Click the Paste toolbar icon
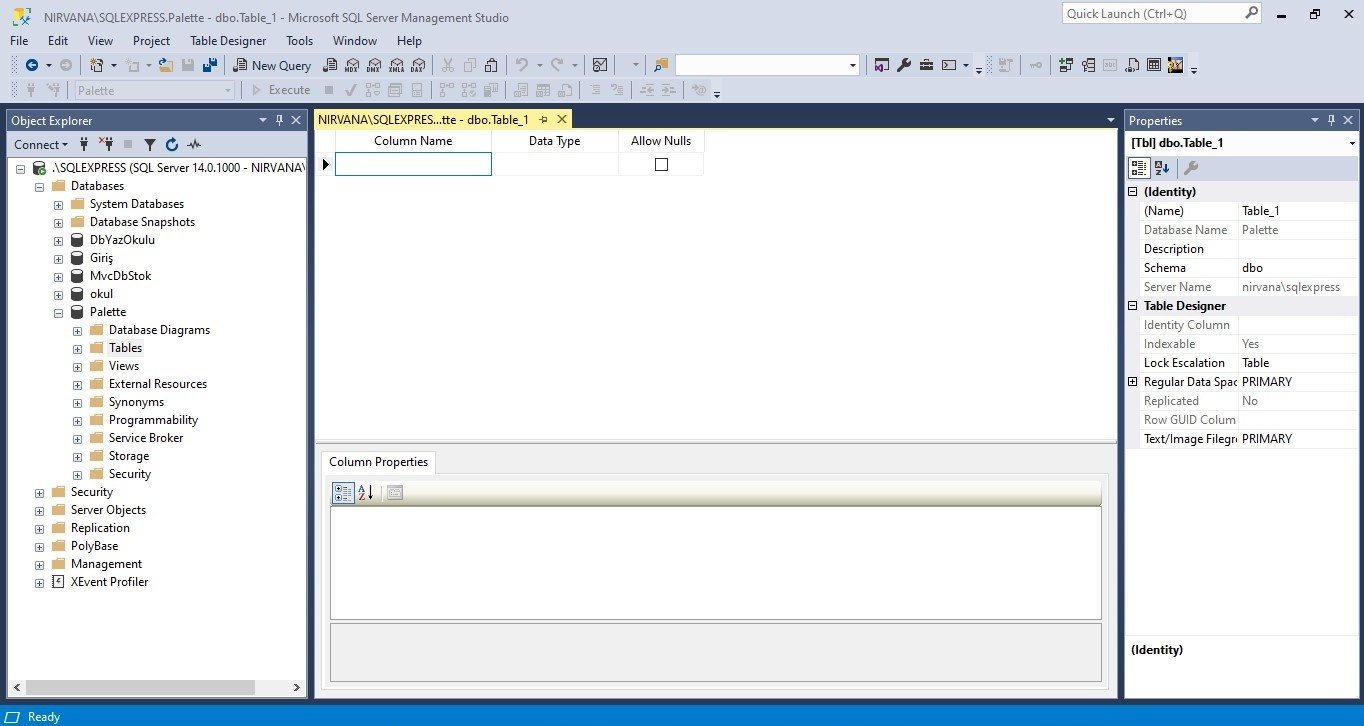This screenshot has height=726, width=1364. [491, 65]
